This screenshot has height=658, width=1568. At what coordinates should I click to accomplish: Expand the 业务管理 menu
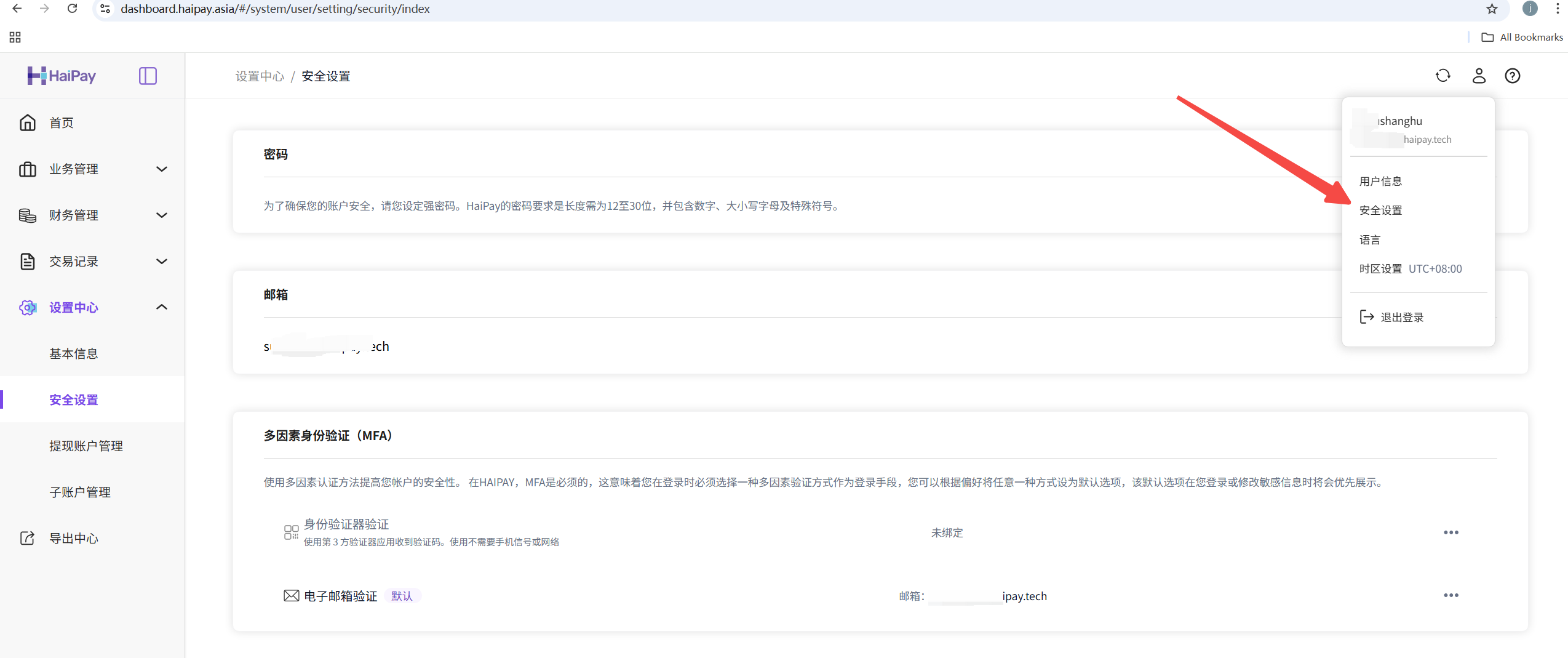(x=92, y=169)
